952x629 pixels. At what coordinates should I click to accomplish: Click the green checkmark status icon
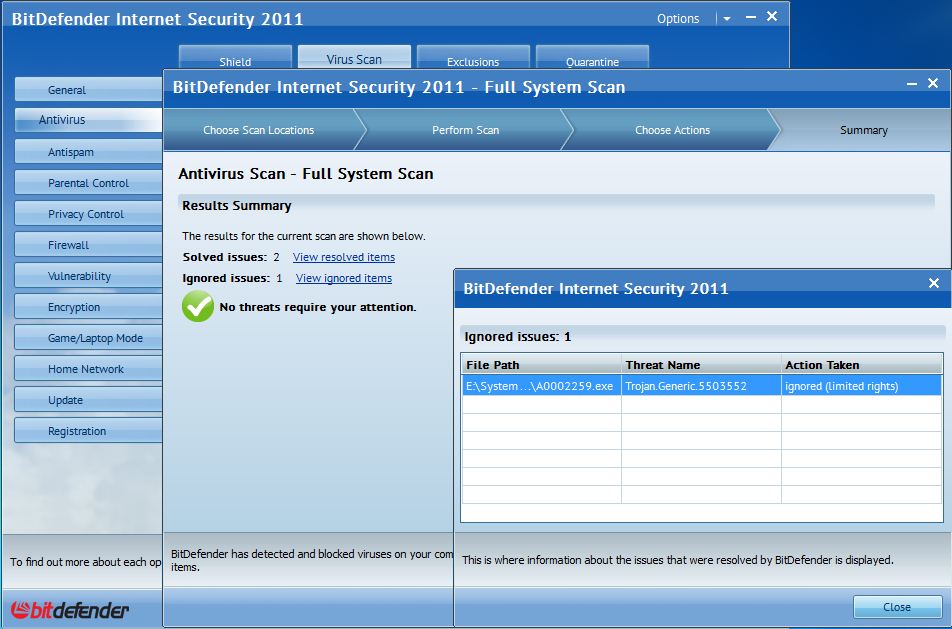pyautogui.click(x=198, y=306)
